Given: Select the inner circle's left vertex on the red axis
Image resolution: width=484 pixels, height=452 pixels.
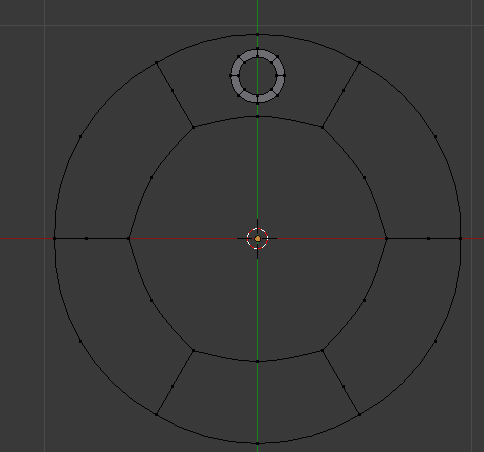Looking at the screenshot, I should 129,239.
